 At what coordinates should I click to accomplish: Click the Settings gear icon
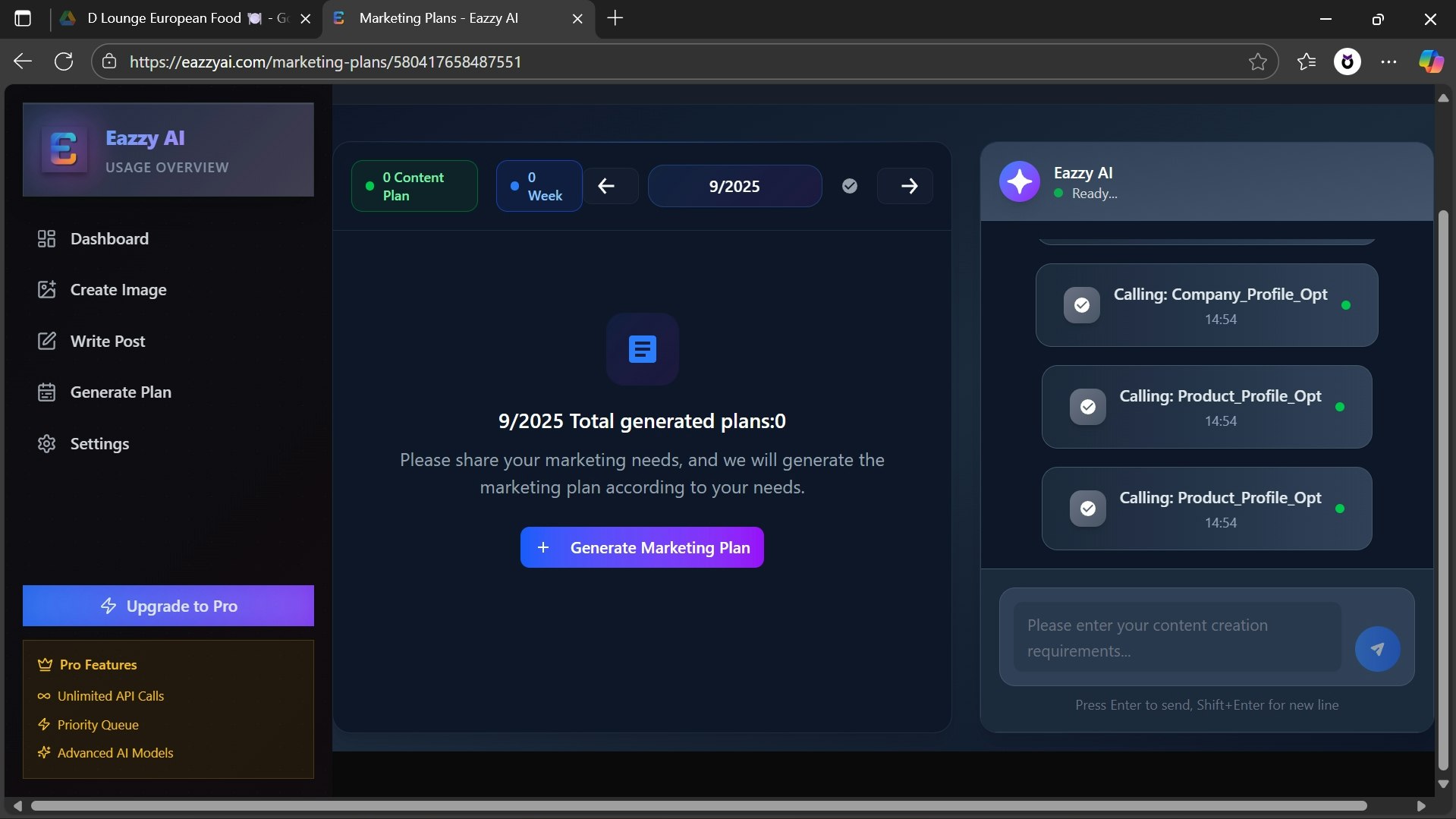pos(46,443)
